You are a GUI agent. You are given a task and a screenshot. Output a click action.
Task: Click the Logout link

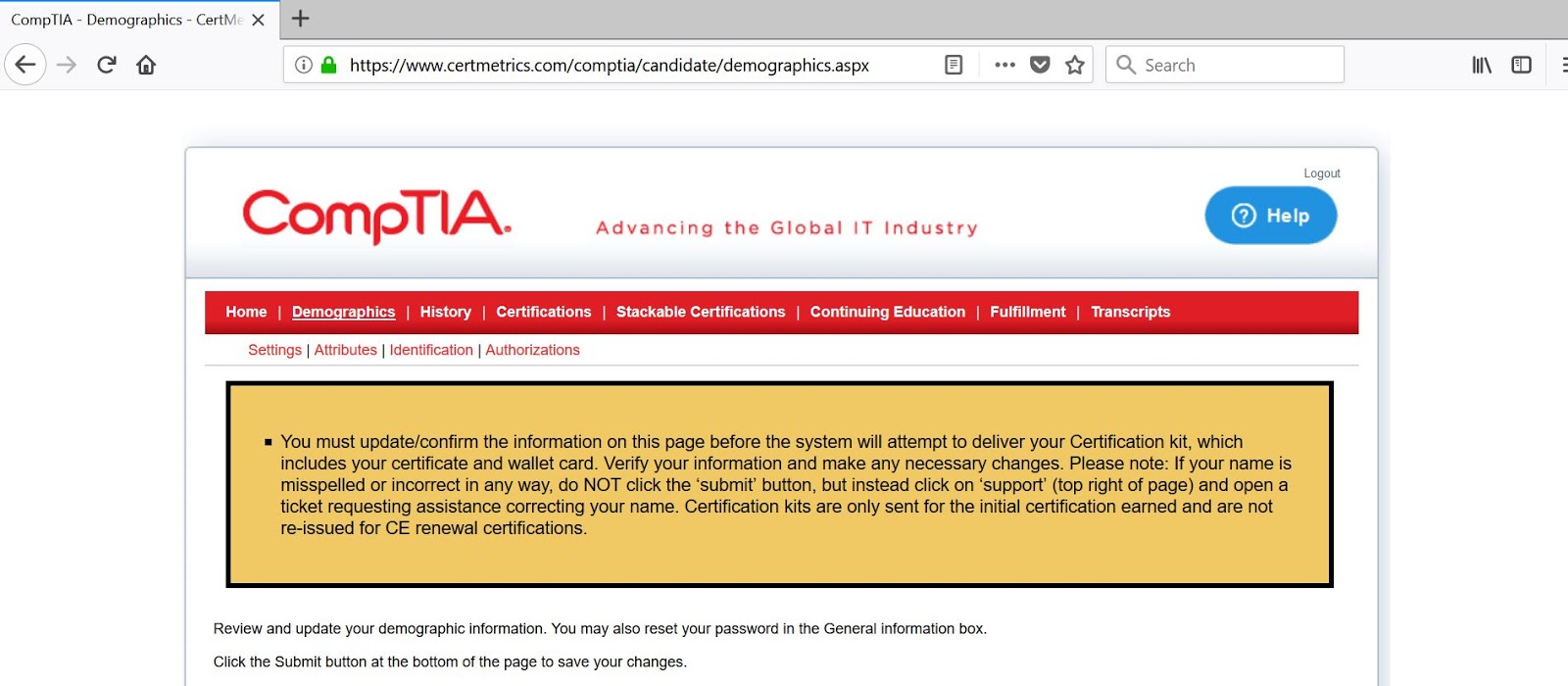click(x=1322, y=173)
